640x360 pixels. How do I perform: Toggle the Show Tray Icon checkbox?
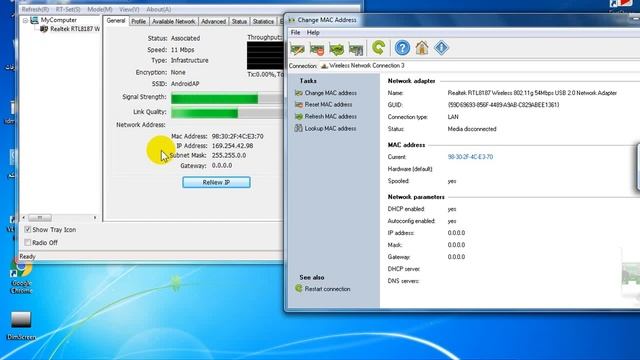tap(27, 230)
